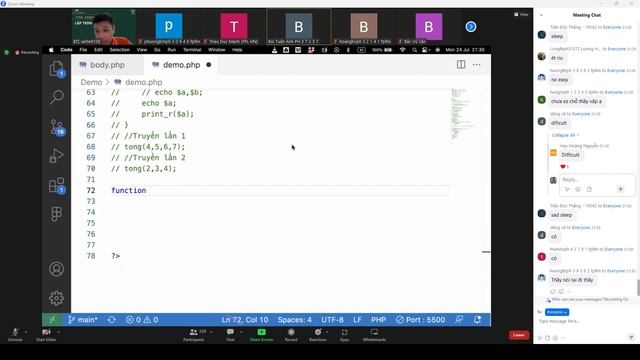Click the chat panel scrollbar thumb
This screenshot has width=640, height=360.
(638, 287)
